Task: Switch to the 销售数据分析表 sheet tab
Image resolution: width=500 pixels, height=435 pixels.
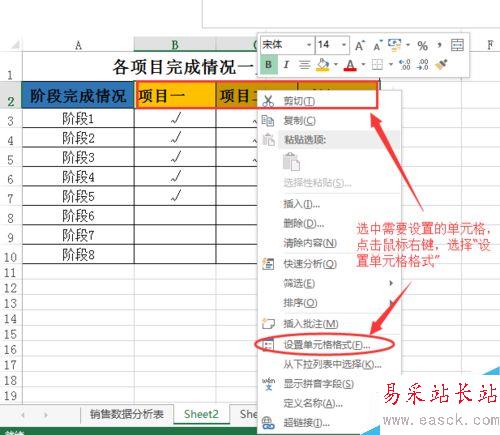Action: [x=127, y=414]
